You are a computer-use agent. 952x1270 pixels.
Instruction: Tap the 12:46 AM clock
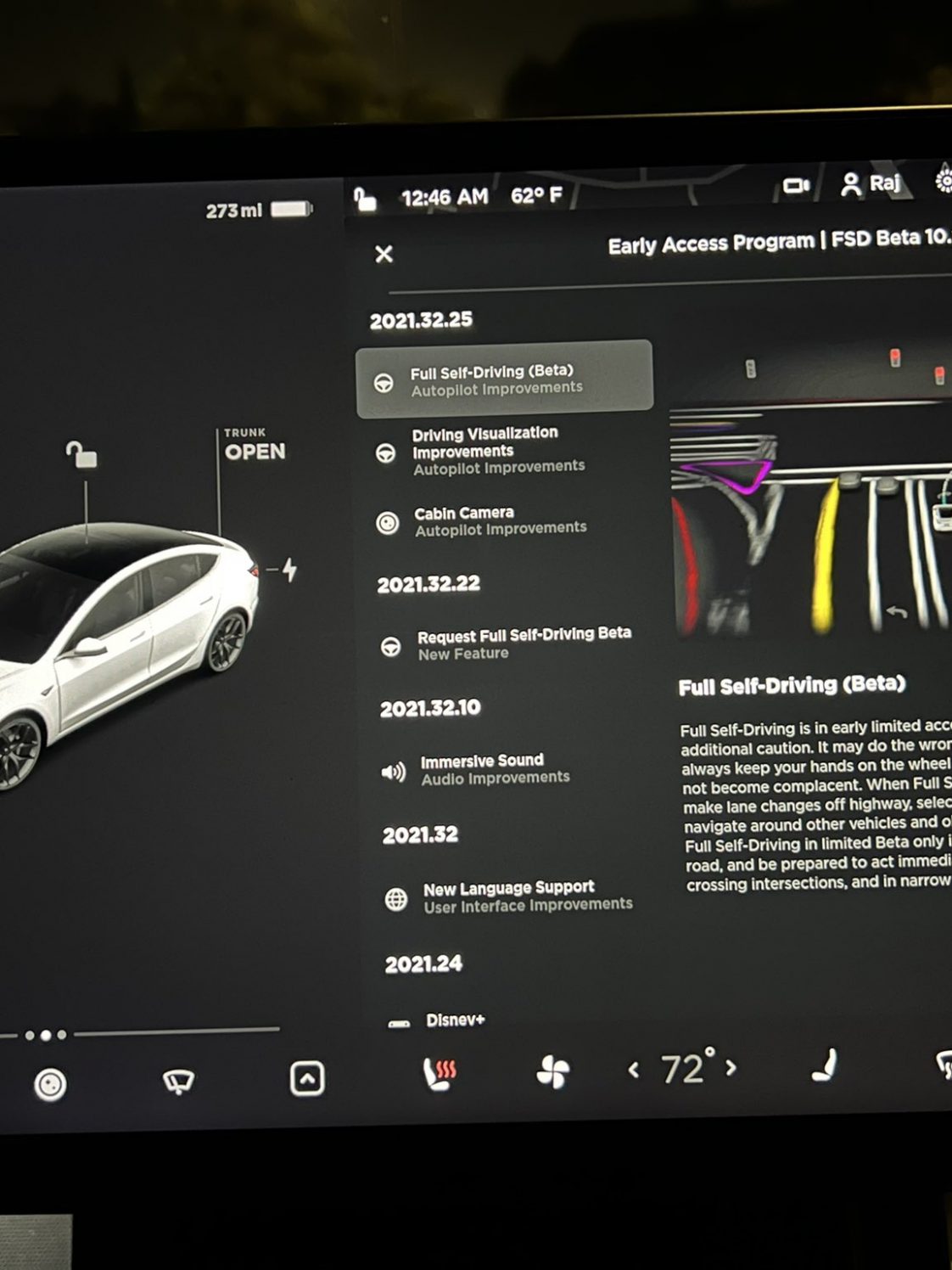(x=445, y=197)
